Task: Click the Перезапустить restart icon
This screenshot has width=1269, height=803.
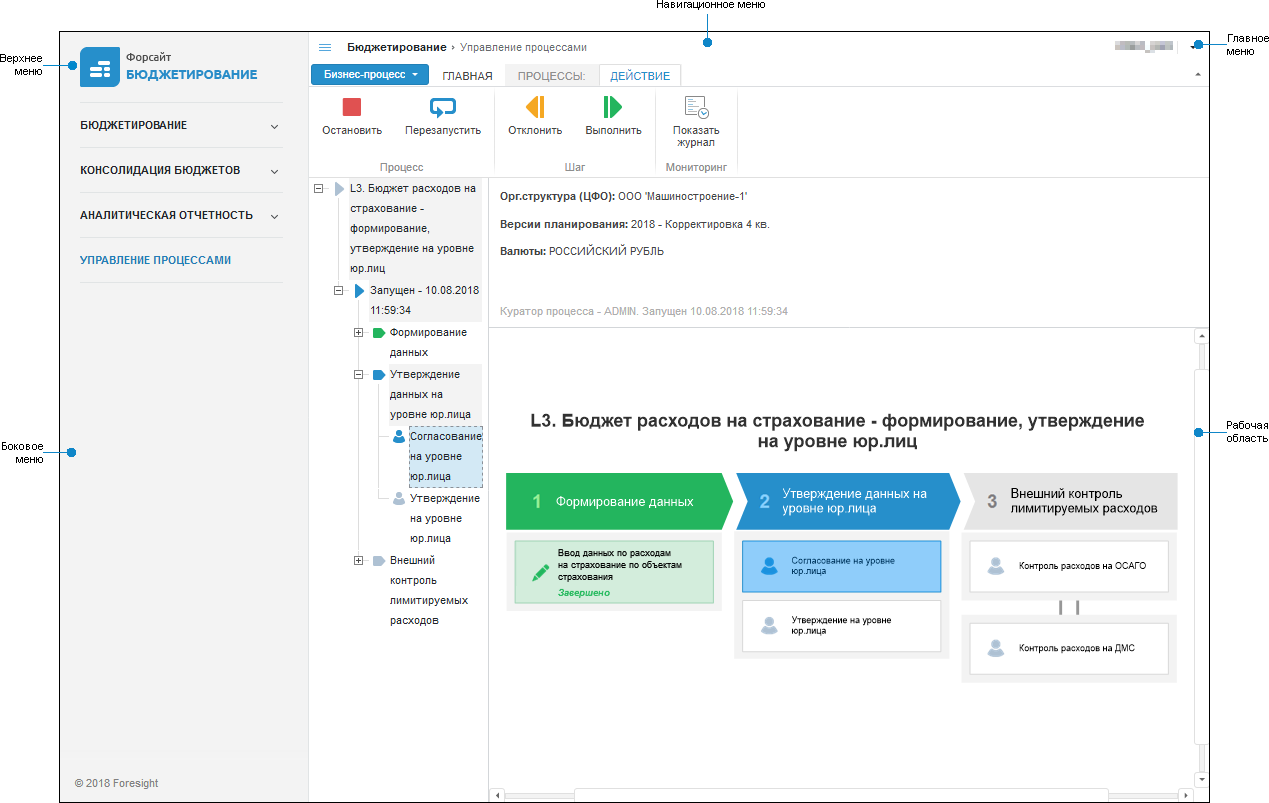Action: pyautogui.click(x=442, y=107)
